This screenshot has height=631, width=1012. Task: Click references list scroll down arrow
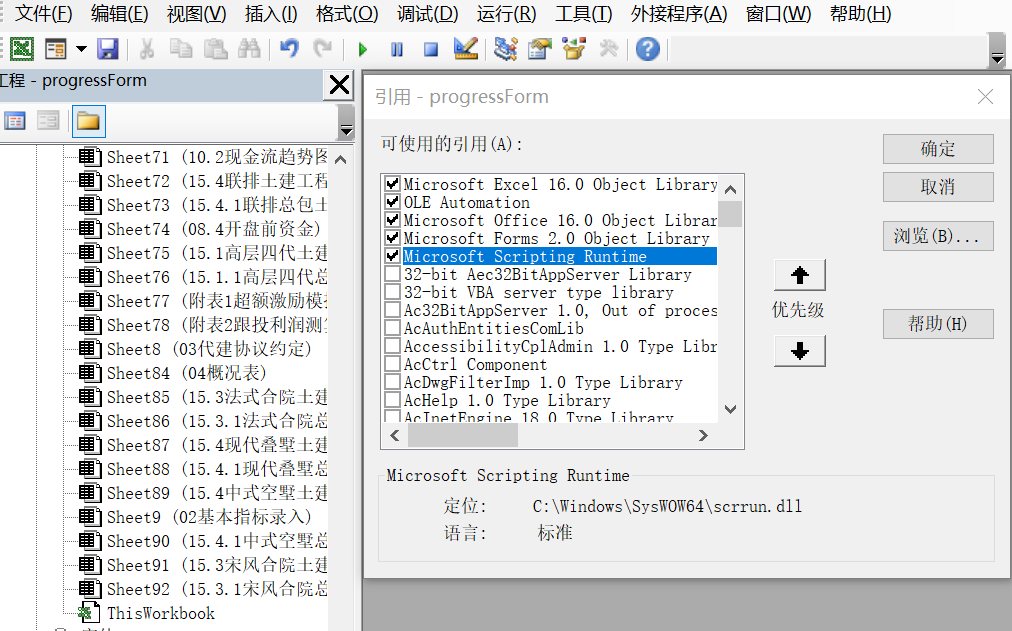click(731, 409)
